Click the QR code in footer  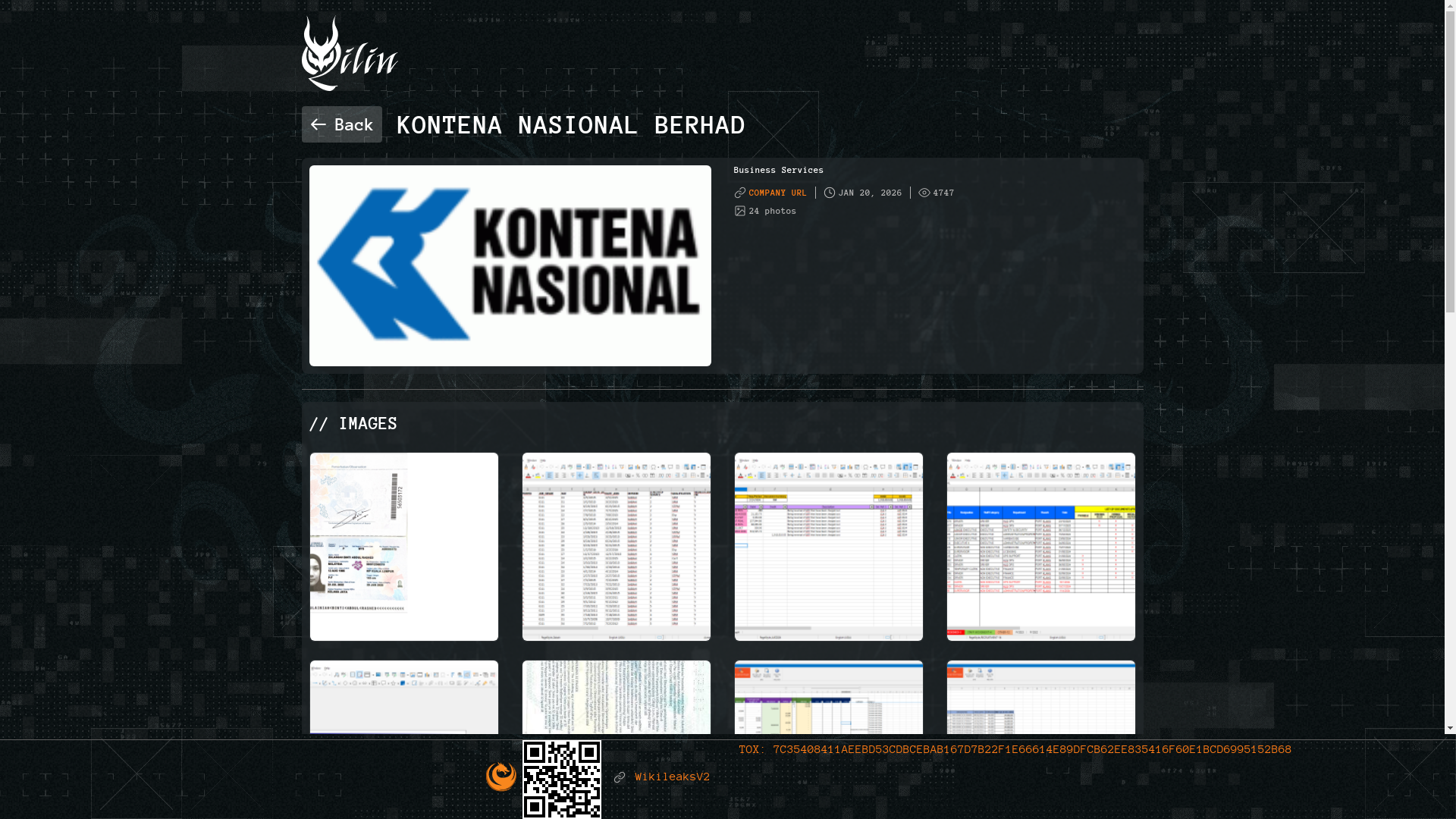point(561,780)
